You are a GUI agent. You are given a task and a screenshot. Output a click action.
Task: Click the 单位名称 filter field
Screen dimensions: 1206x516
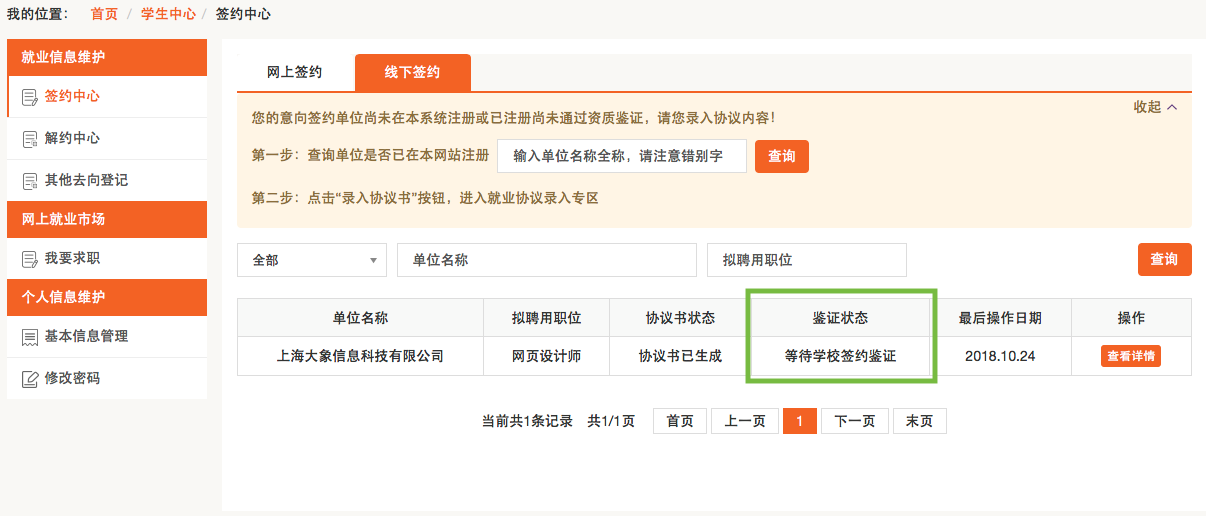(x=546, y=260)
